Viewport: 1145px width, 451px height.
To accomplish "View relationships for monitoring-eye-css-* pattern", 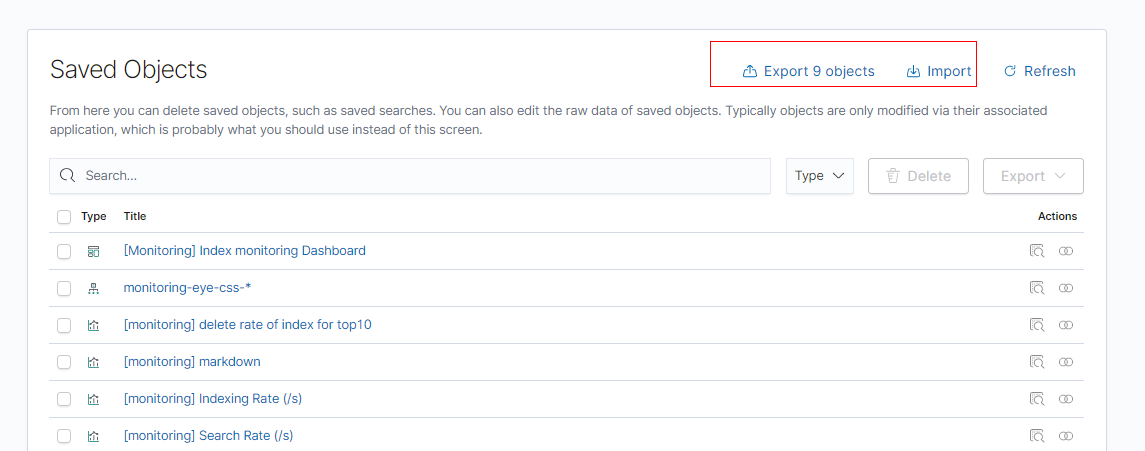I will pyautogui.click(x=1066, y=288).
